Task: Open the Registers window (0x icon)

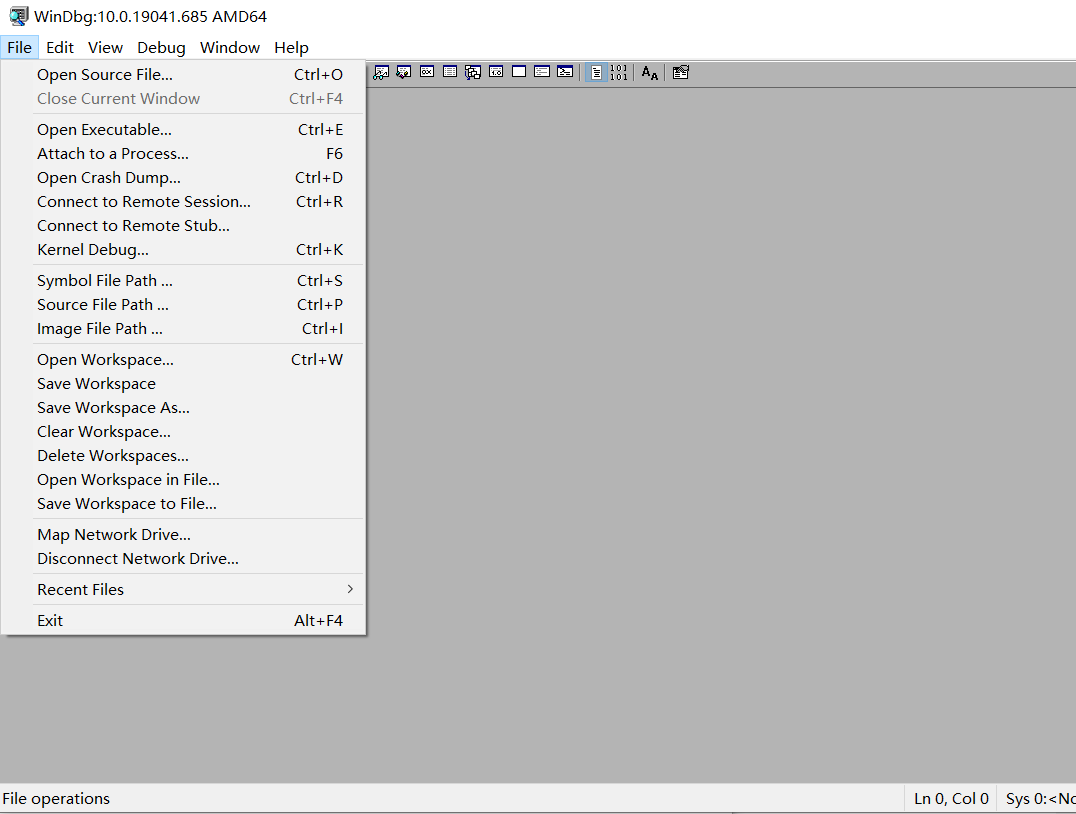Action: 427,72
